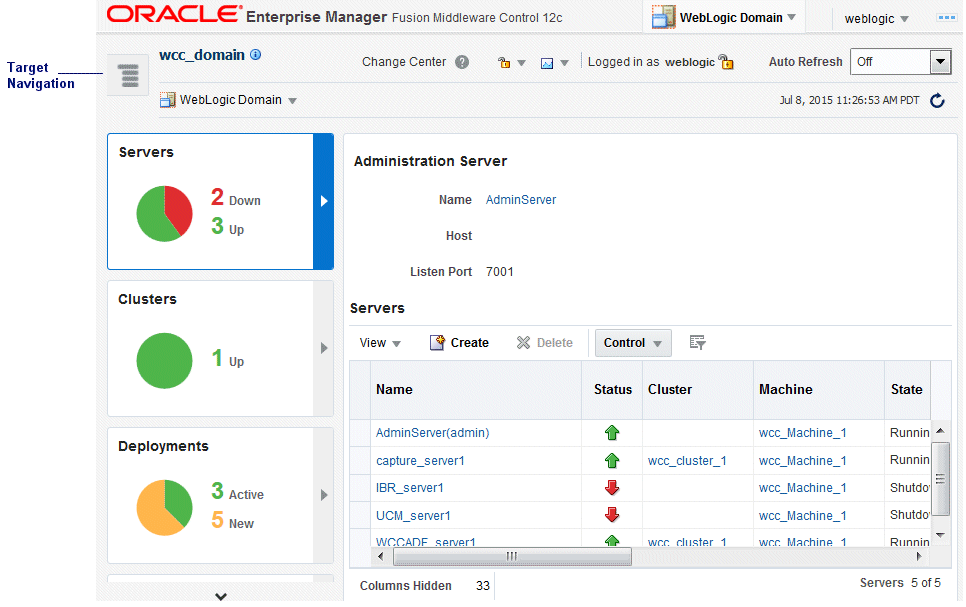Viewport: 966px width, 607px height.
Task: Click the Columns Hidden 33 value
Action: (482, 585)
